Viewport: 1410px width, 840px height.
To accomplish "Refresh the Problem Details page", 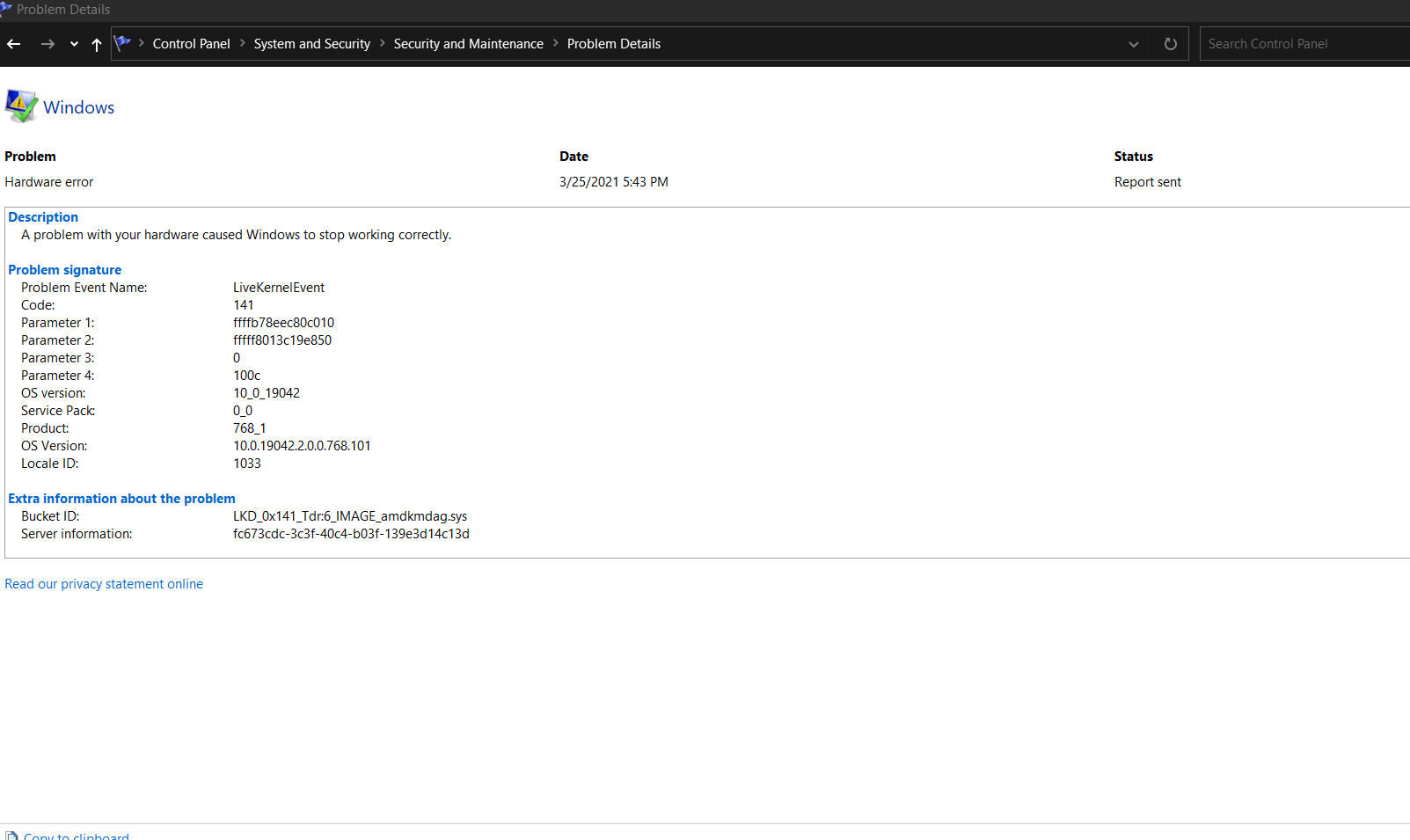I will tap(1171, 44).
